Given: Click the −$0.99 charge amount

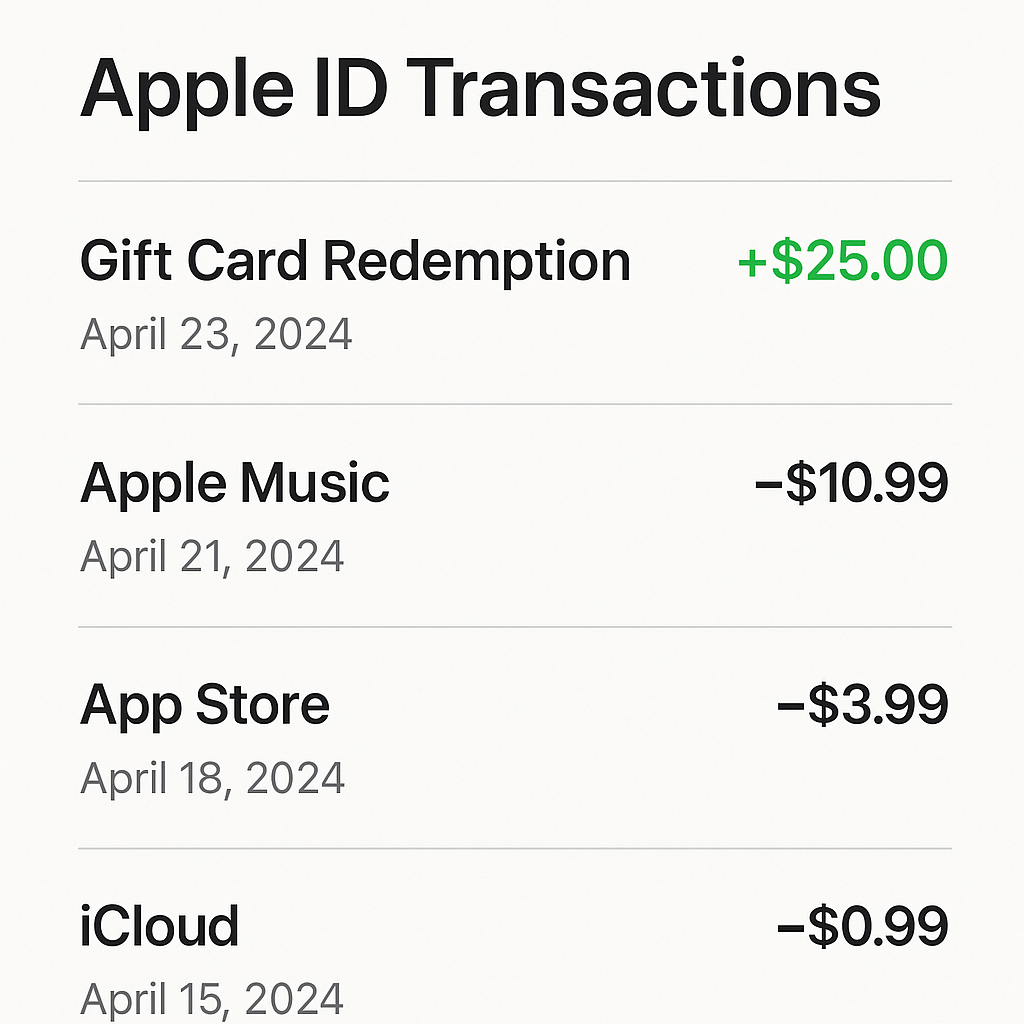Looking at the screenshot, I should (x=862, y=927).
